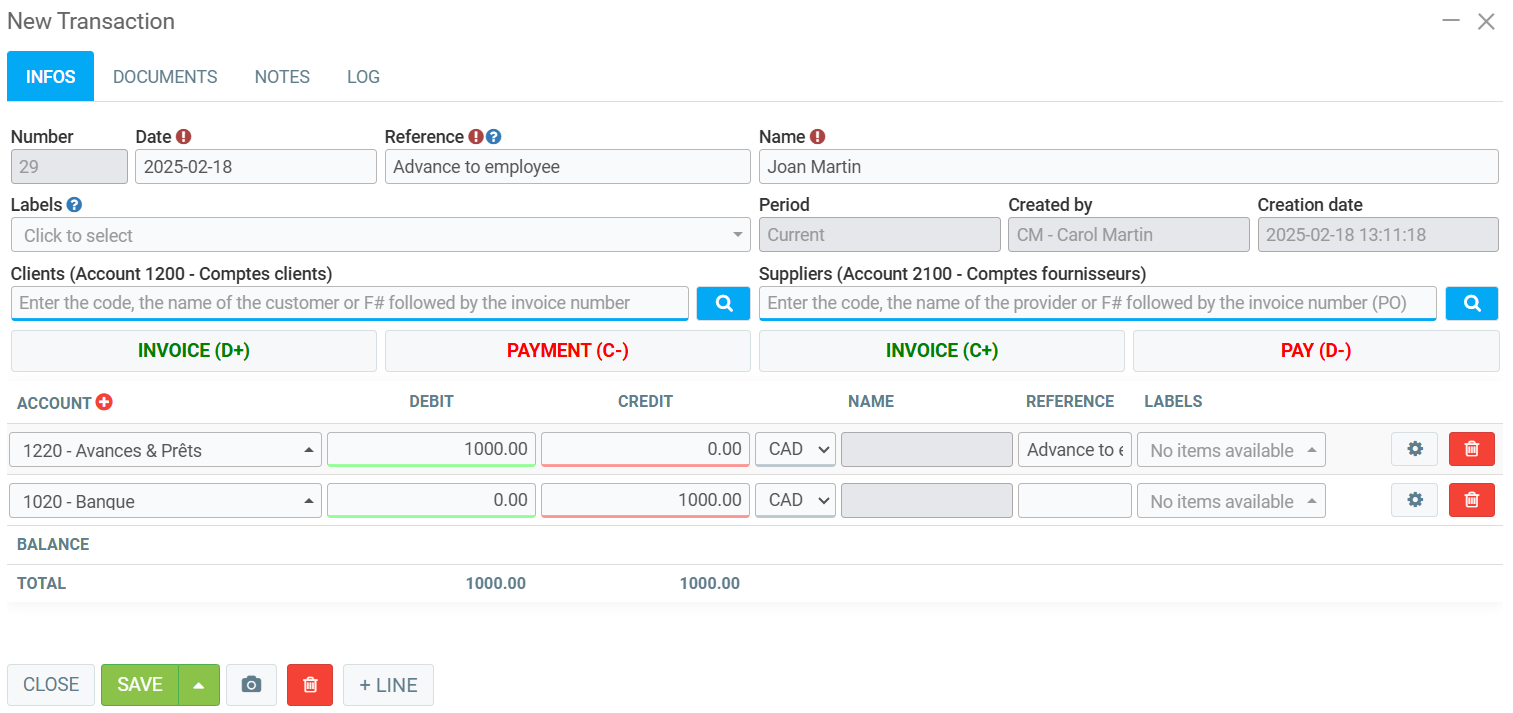Open the 1220 - Avances & Prêts account dropdown
The image size is (1513, 713).
coord(165,450)
